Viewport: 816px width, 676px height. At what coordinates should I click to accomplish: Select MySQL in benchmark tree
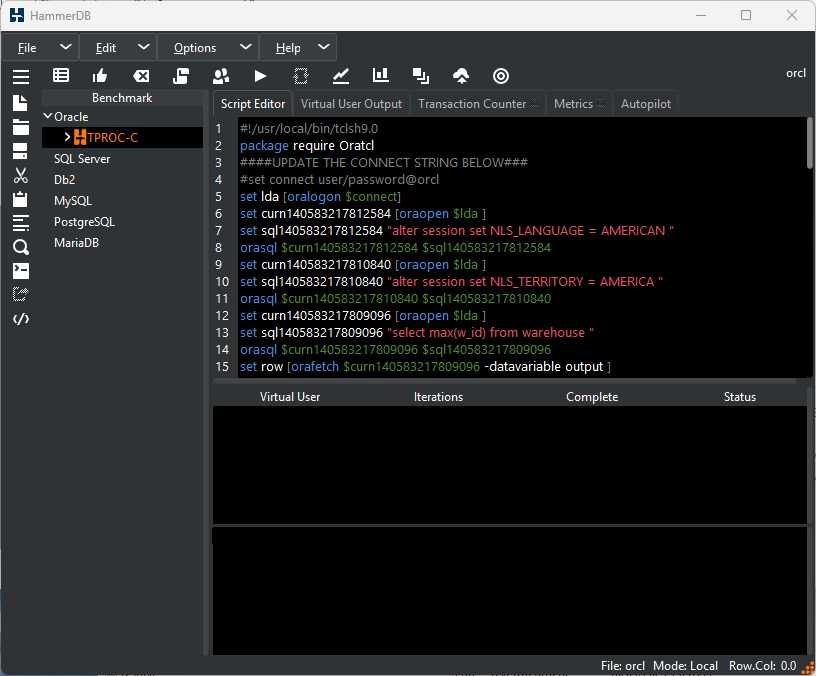pyautogui.click(x=72, y=201)
